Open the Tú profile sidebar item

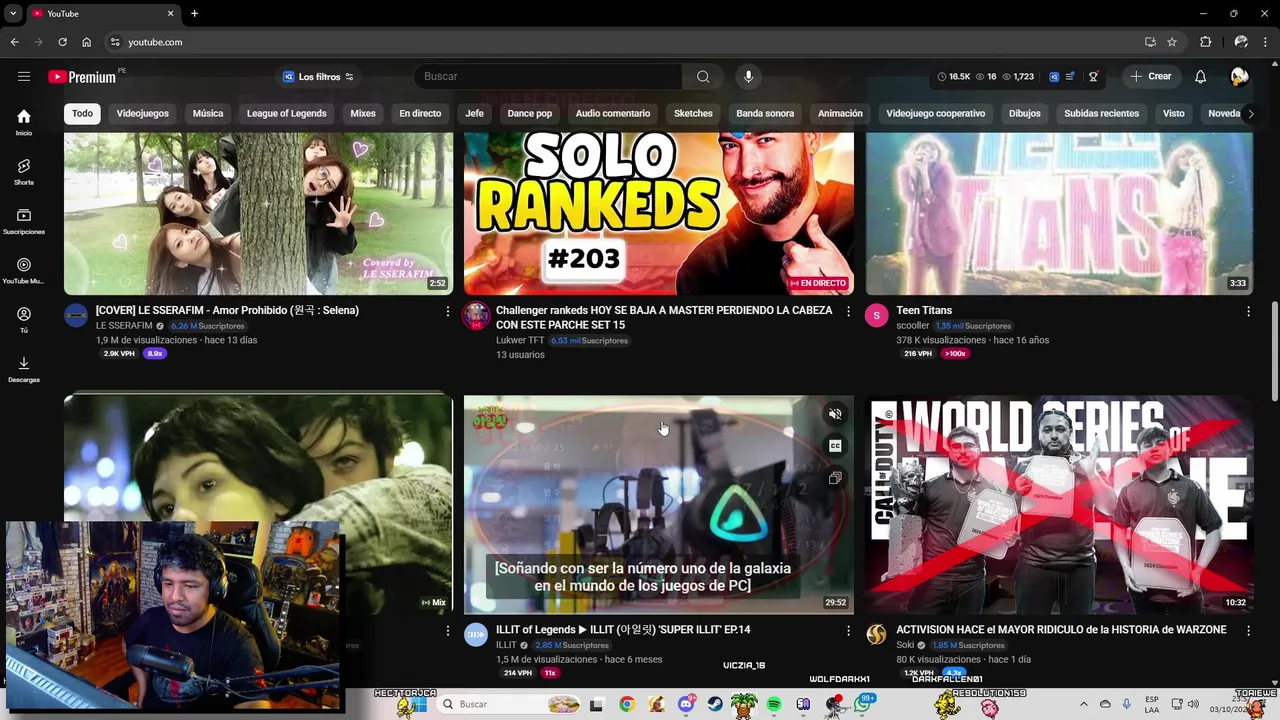pyautogui.click(x=24, y=320)
